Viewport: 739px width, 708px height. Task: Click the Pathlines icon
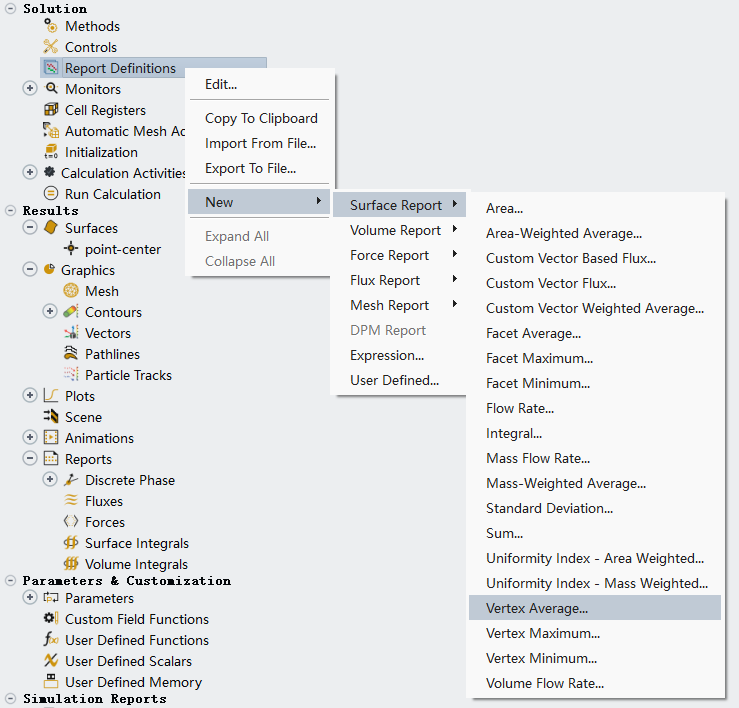(x=71, y=354)
